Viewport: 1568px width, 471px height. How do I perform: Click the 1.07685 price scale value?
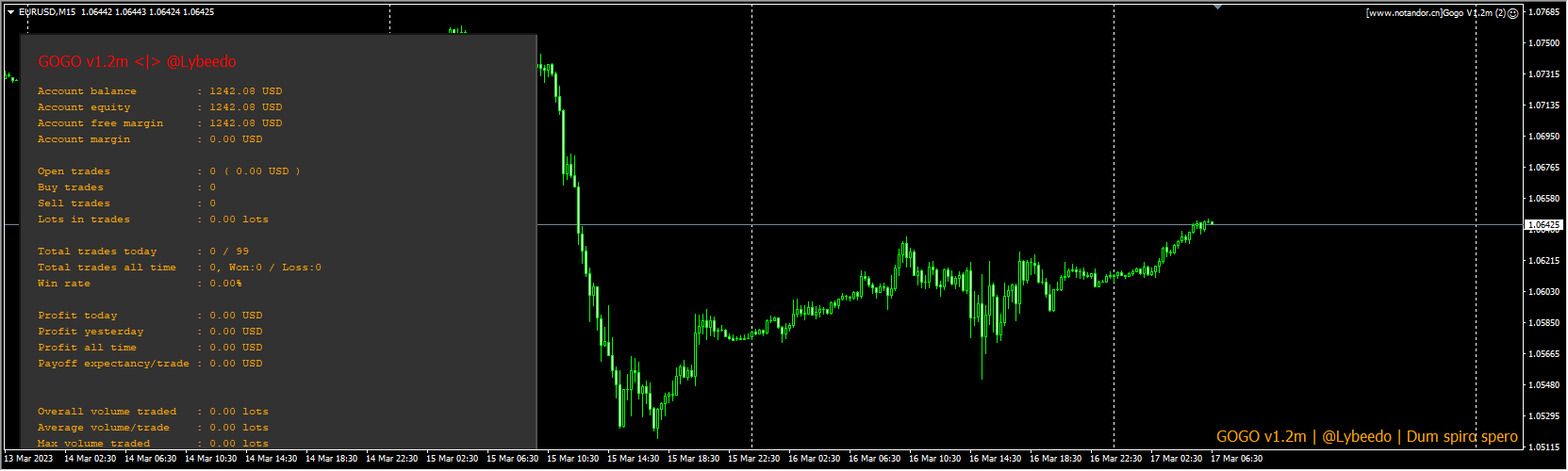click(x=1543, y=12)
